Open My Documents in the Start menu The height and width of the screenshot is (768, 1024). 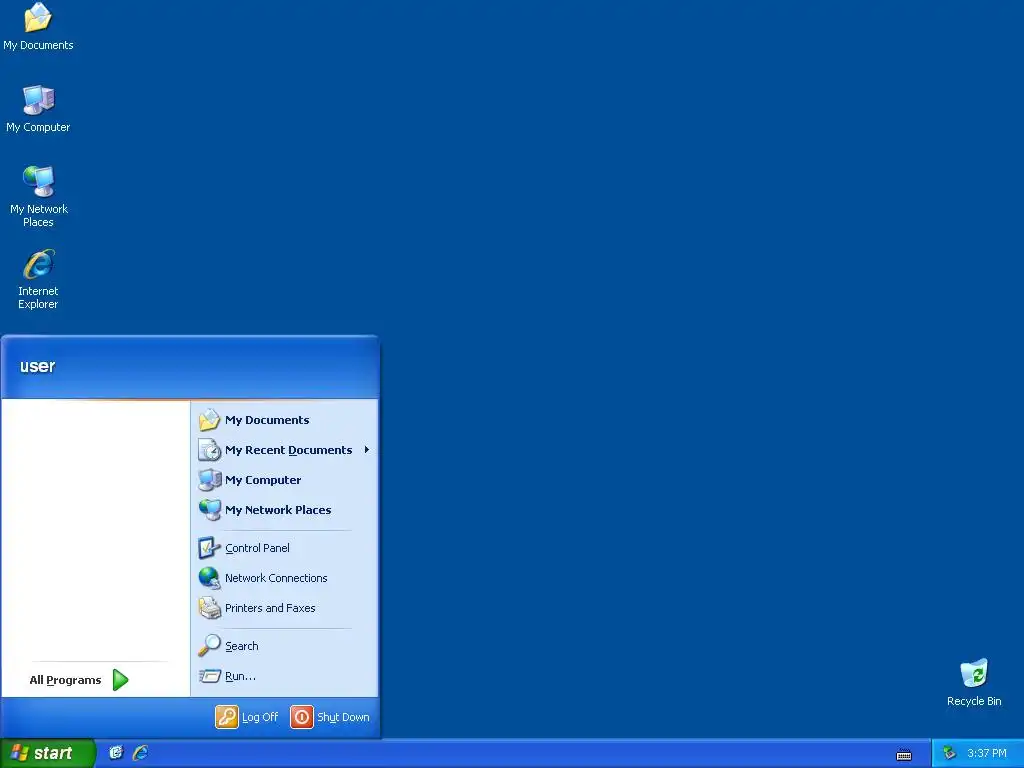(284, 420)
